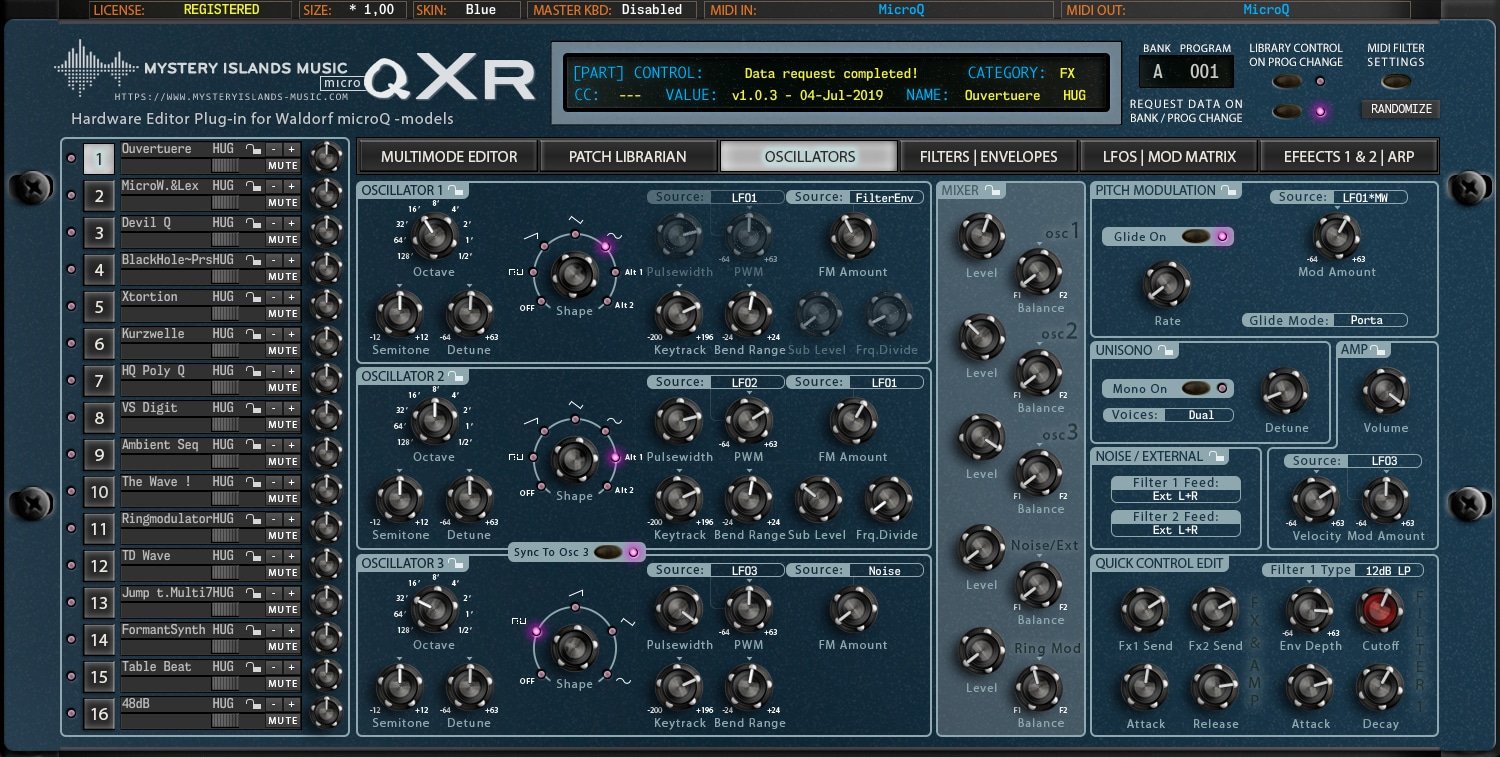Mute the VS Digit part

283,425
